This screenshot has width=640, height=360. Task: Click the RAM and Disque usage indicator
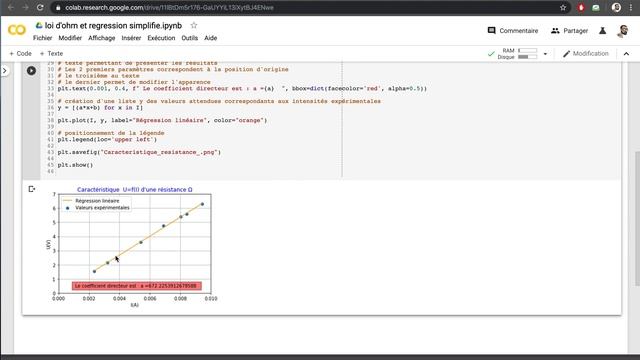tap(517, 53)
